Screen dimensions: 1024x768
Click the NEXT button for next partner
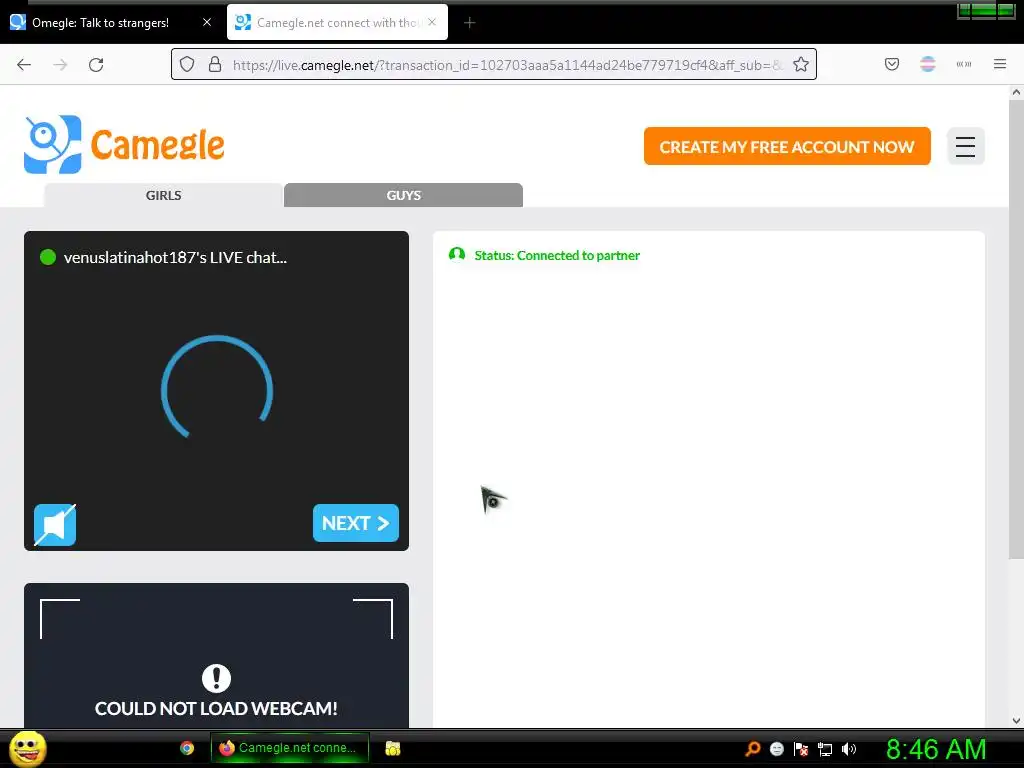[356, 523]
